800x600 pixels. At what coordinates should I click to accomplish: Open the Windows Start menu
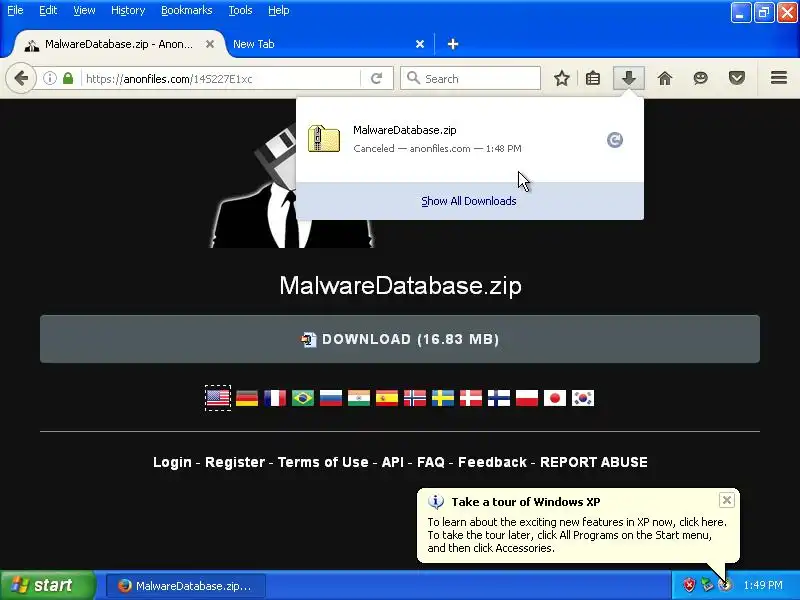[47, 585]
